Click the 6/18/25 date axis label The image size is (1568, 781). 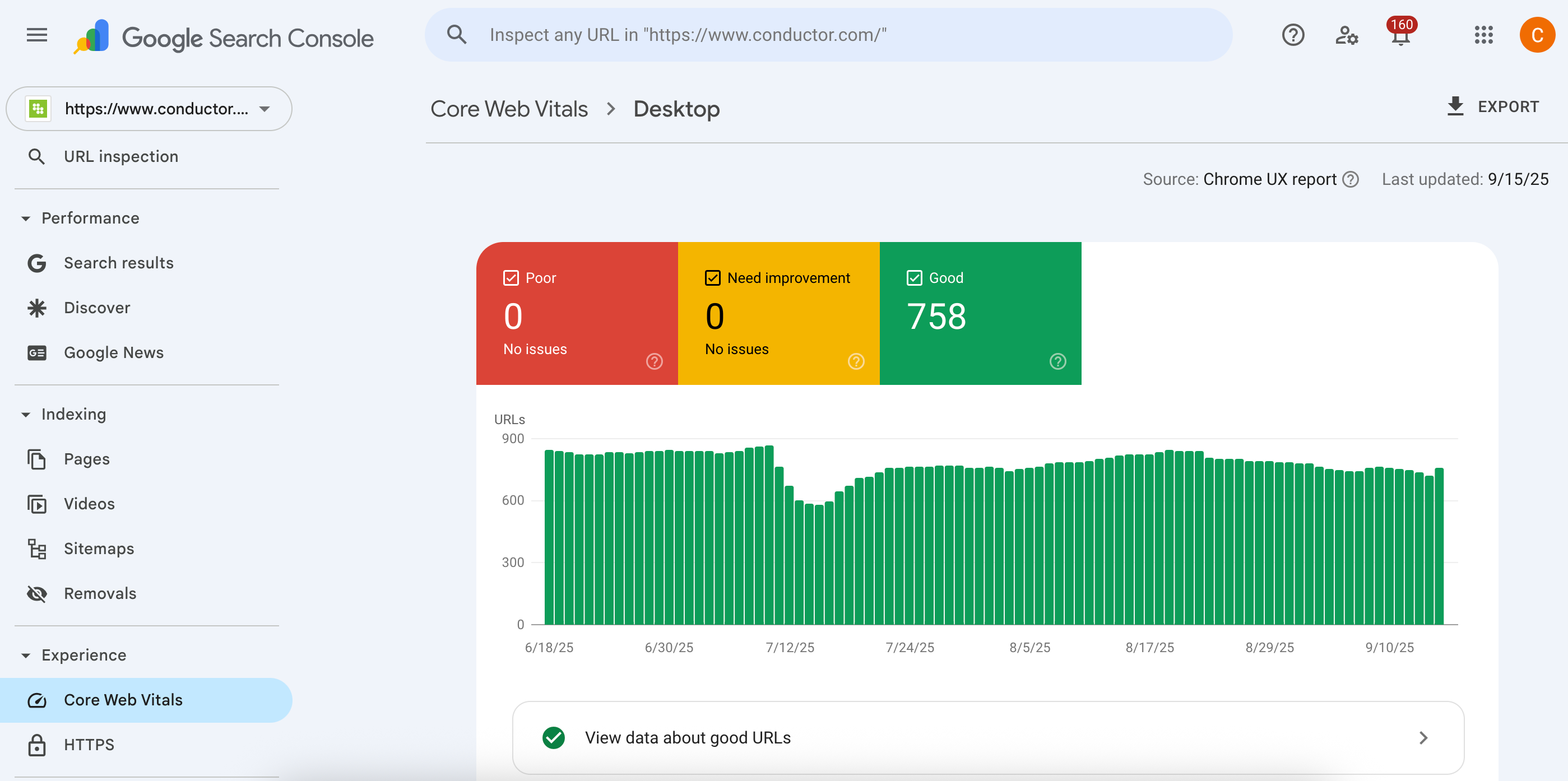[549, 647]
